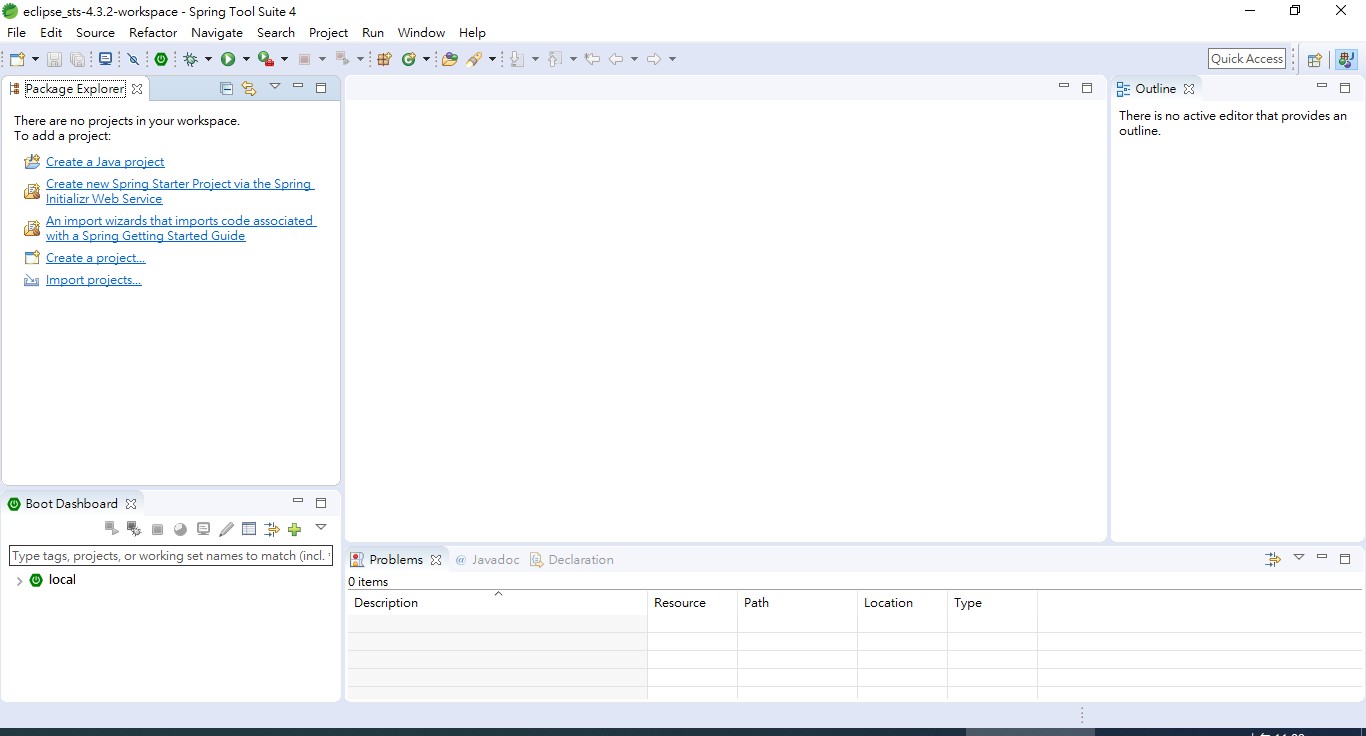This screenshot has width=1366, height=736.
Task: Open the New dropdown arrow in toolbar
Action: pos(35,59)
